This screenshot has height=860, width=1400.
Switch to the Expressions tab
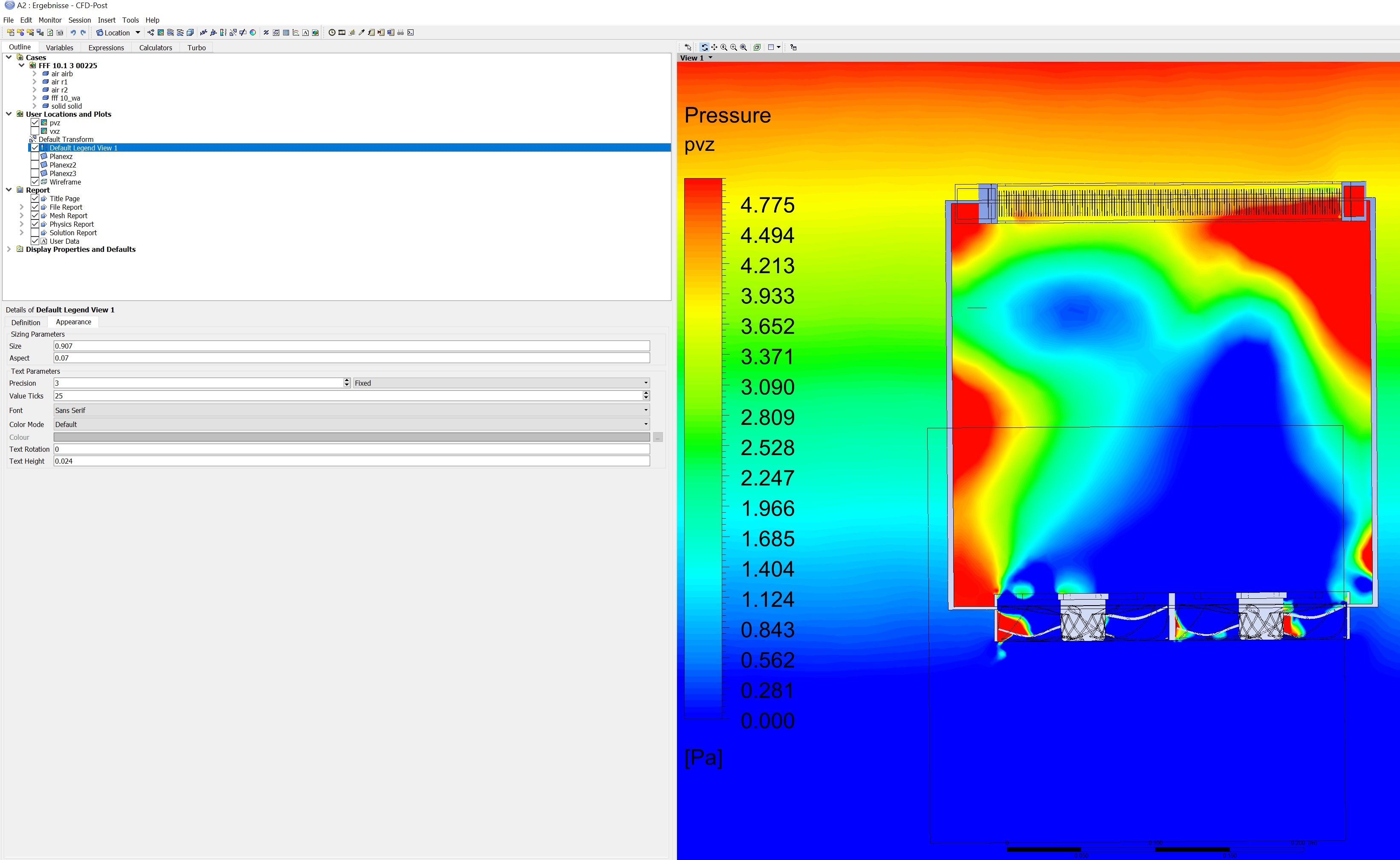coord(106,48)
